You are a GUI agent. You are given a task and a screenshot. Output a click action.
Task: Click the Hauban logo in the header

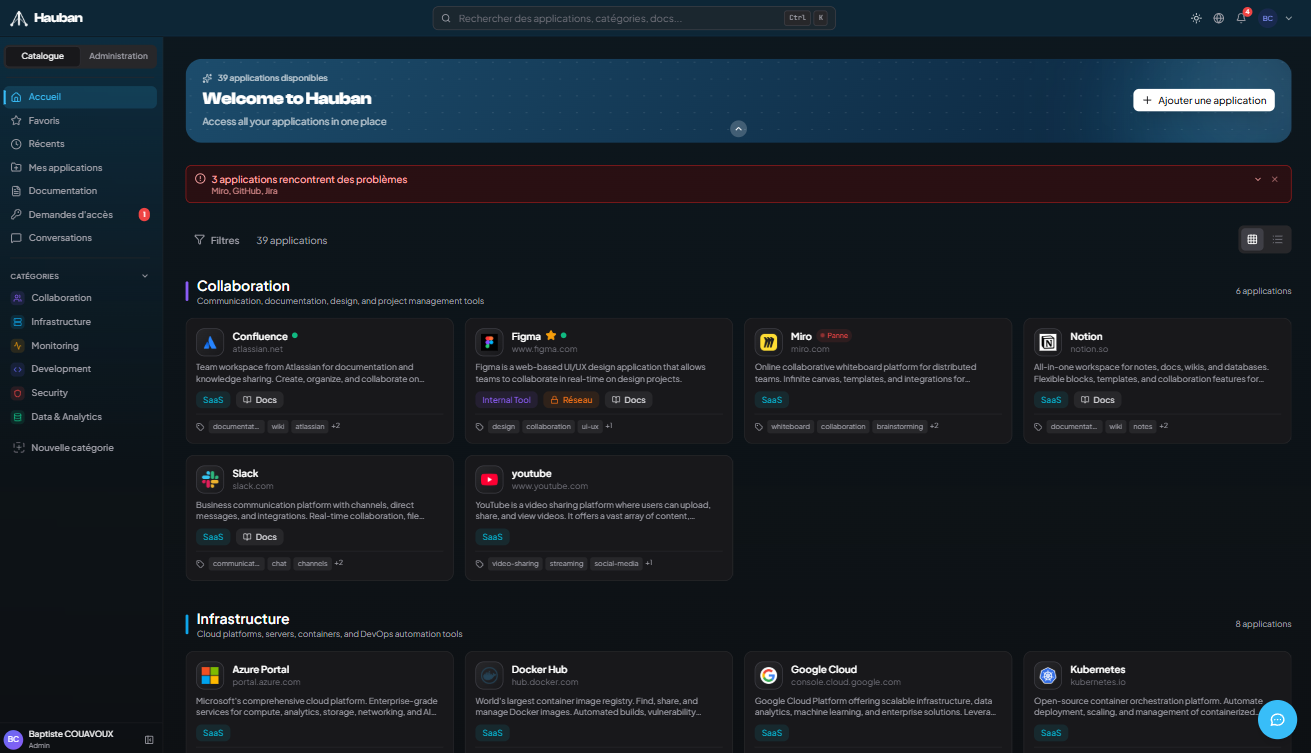(46, 18)
